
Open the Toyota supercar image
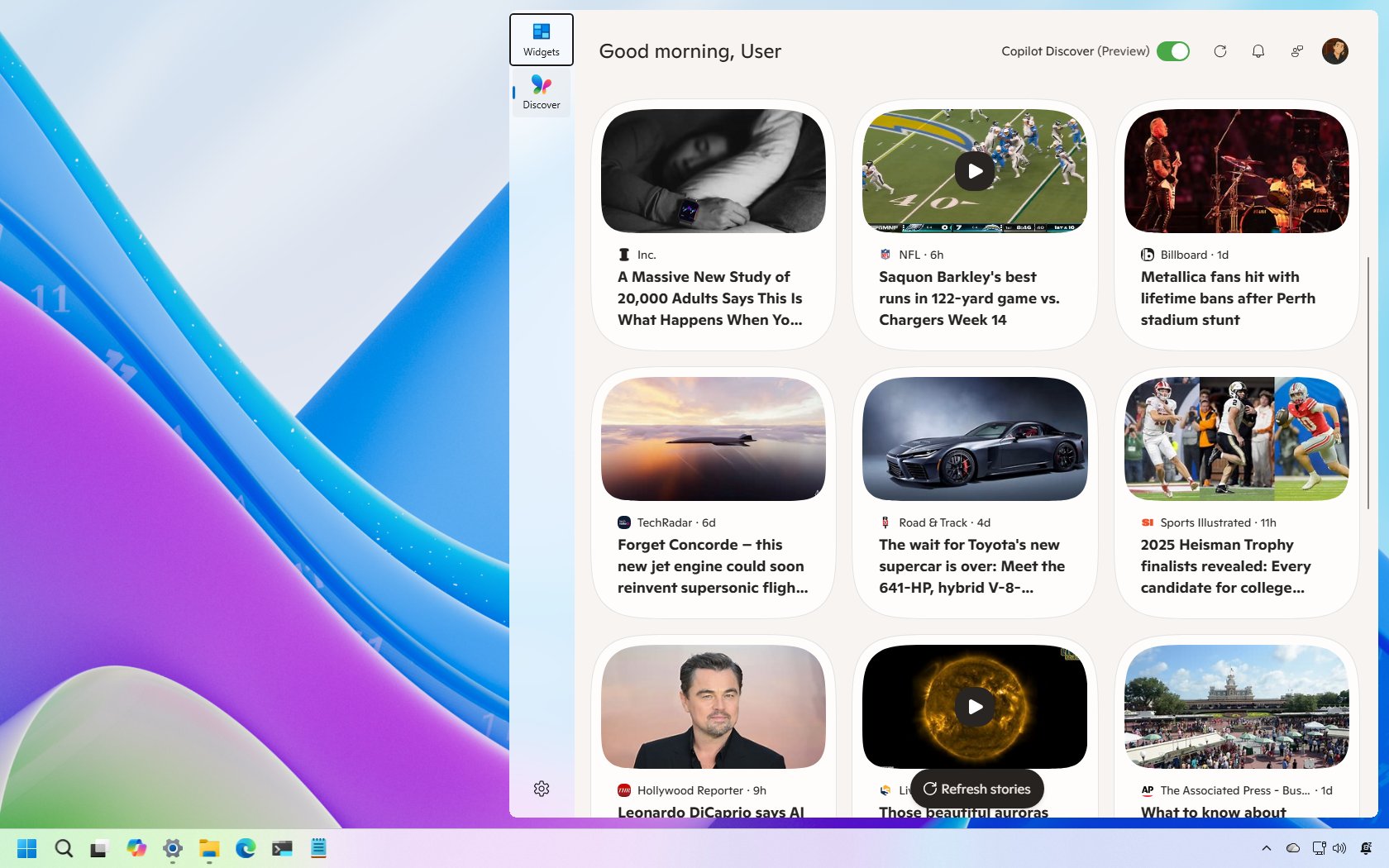(x=975, y=439)
